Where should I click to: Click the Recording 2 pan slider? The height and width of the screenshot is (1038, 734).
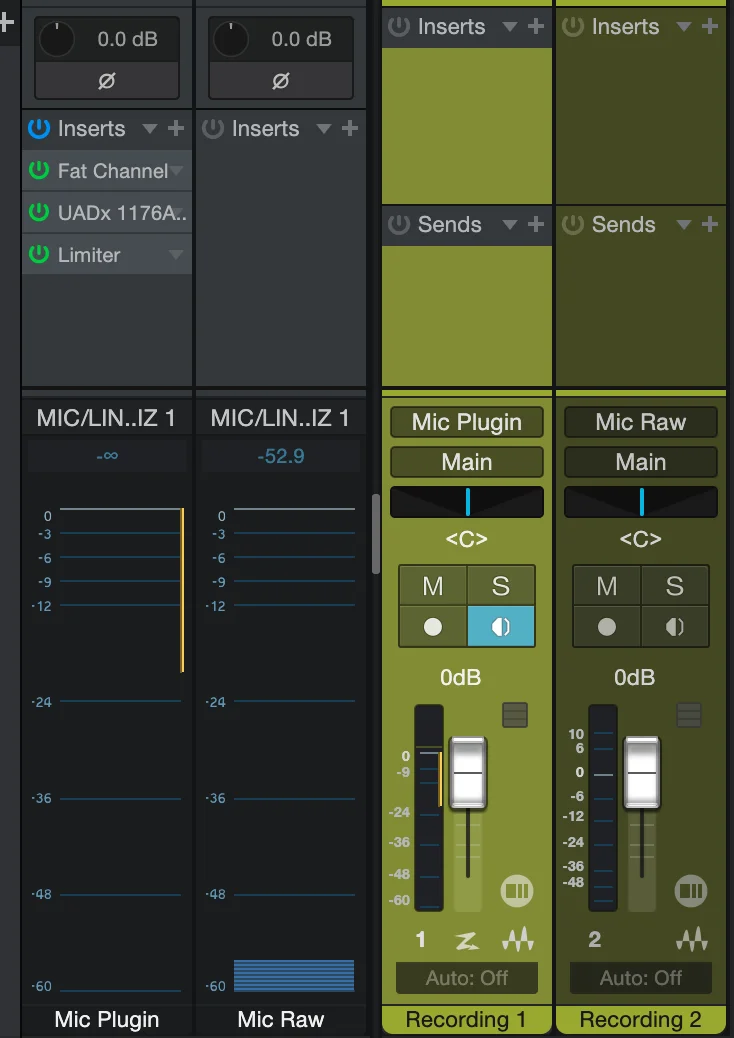(641, 502)
